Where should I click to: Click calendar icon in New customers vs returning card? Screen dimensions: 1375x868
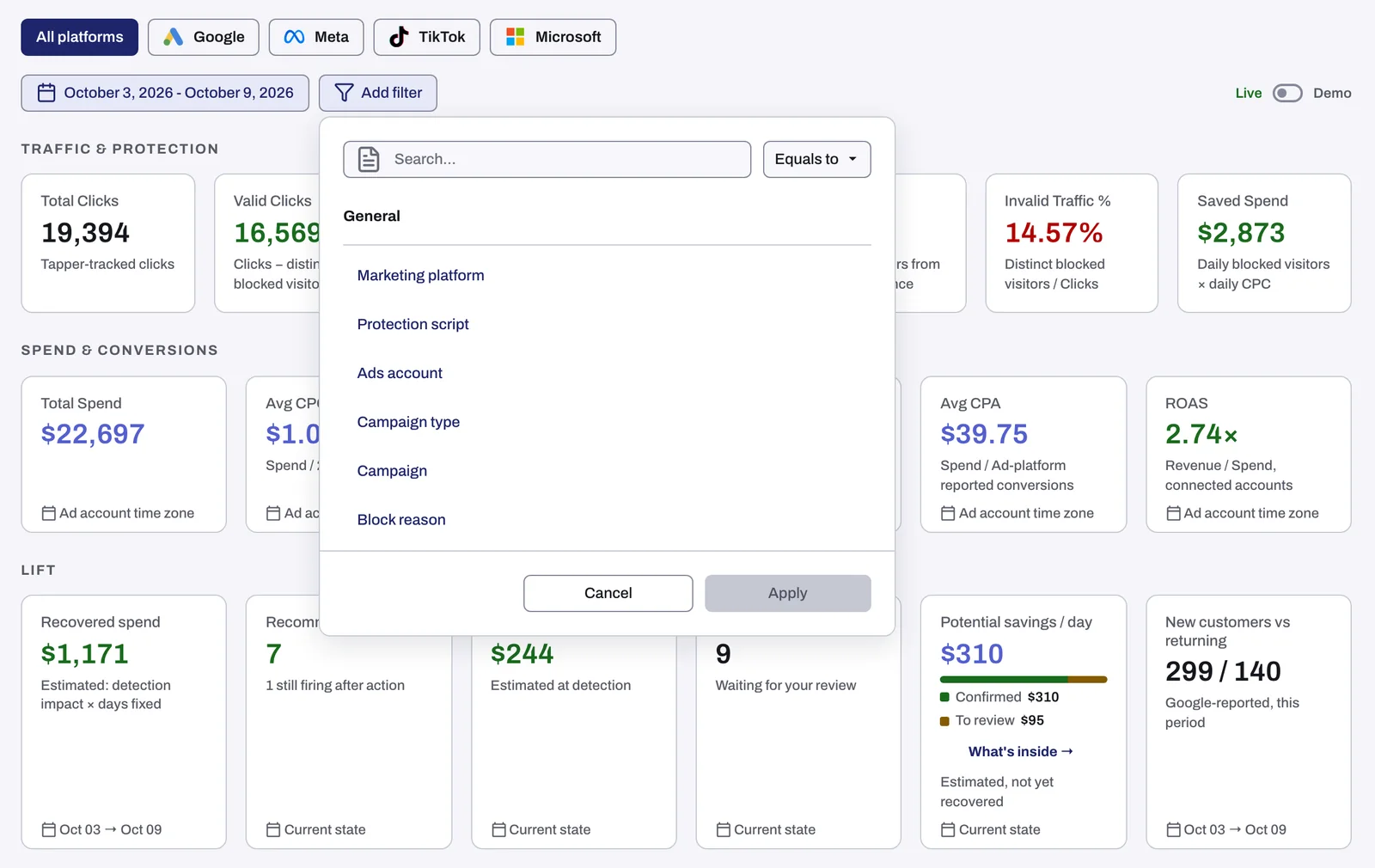1173,829
